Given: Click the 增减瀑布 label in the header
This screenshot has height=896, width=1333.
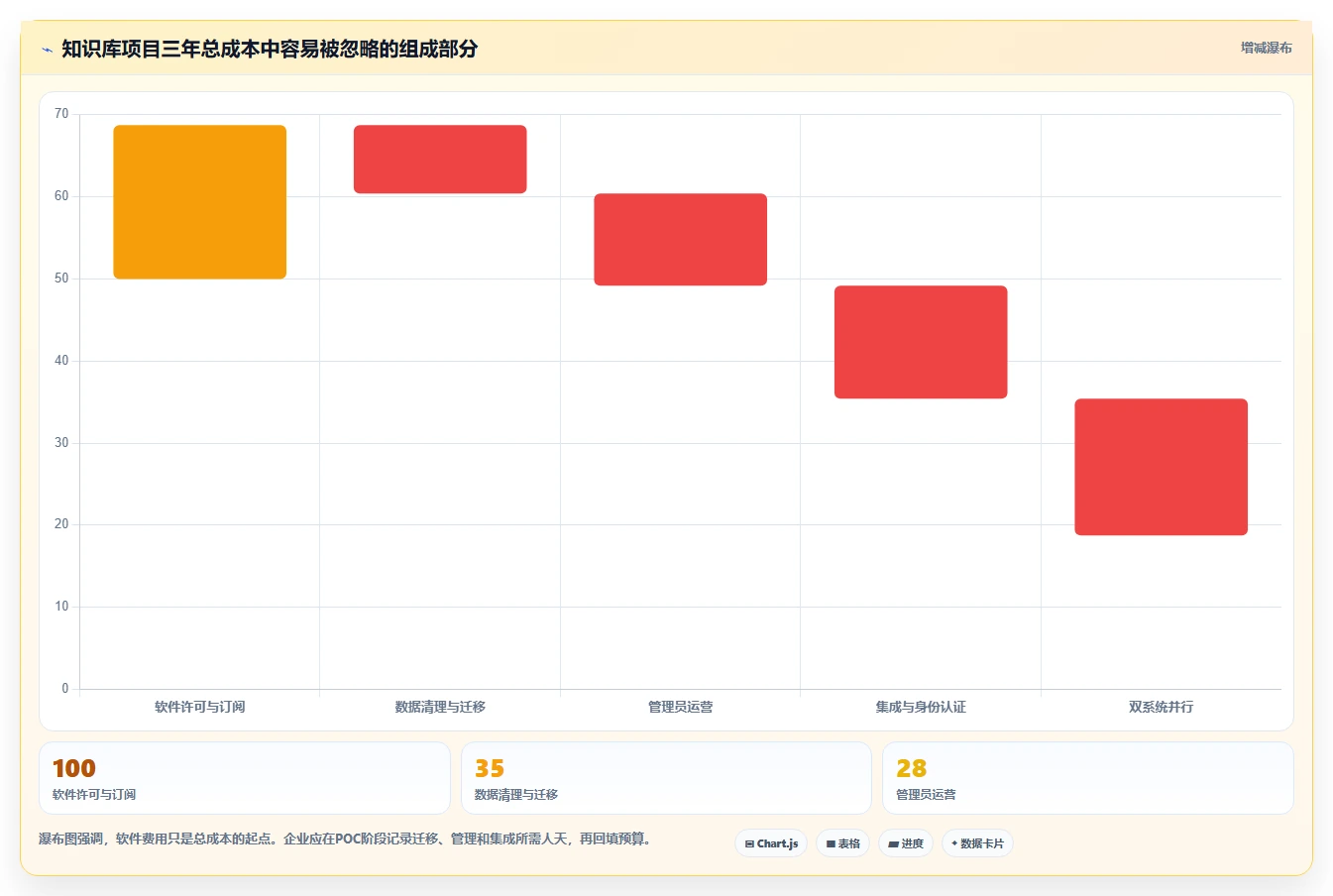Looking at the screenshot, I should (1266, 48).
